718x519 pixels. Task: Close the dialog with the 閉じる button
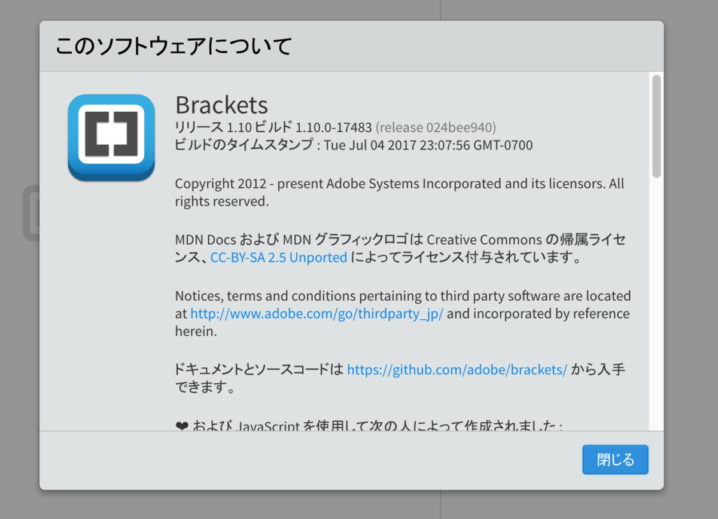pos(615,459)
